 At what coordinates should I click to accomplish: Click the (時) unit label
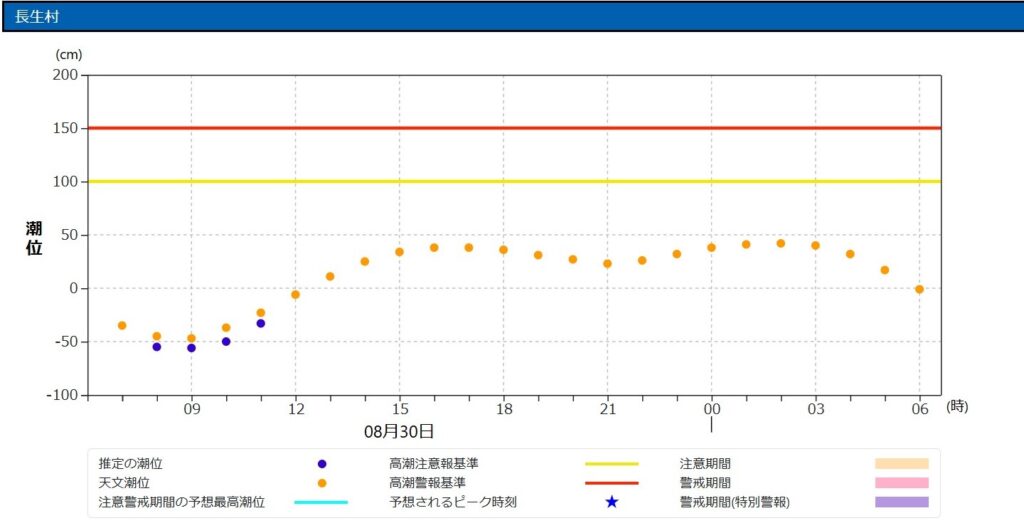957,406
